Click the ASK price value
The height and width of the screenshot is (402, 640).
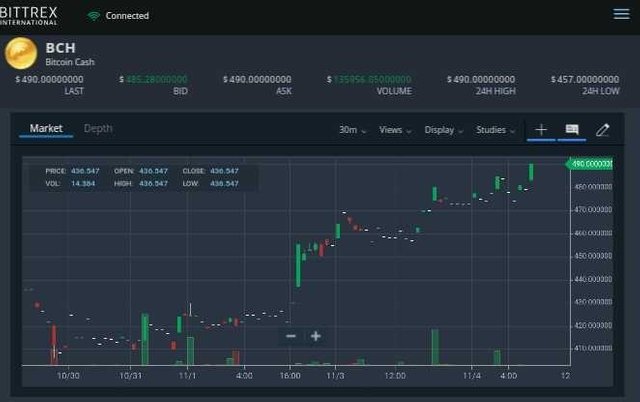pyautogui.click(x=257, y=79)
